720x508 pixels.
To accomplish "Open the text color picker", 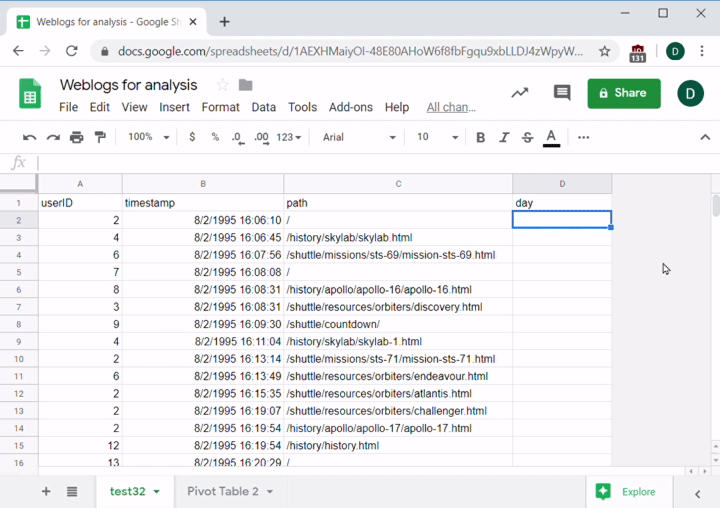I will pos(551,137).
